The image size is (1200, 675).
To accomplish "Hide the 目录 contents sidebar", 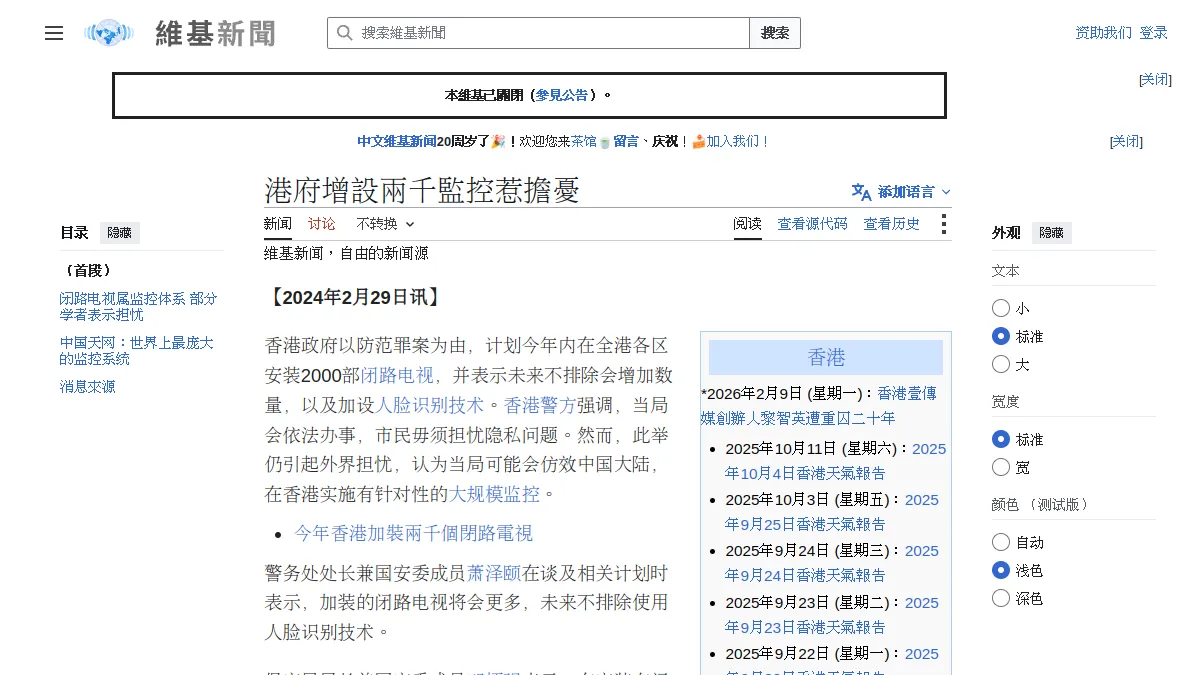I will tap(120, 233).
